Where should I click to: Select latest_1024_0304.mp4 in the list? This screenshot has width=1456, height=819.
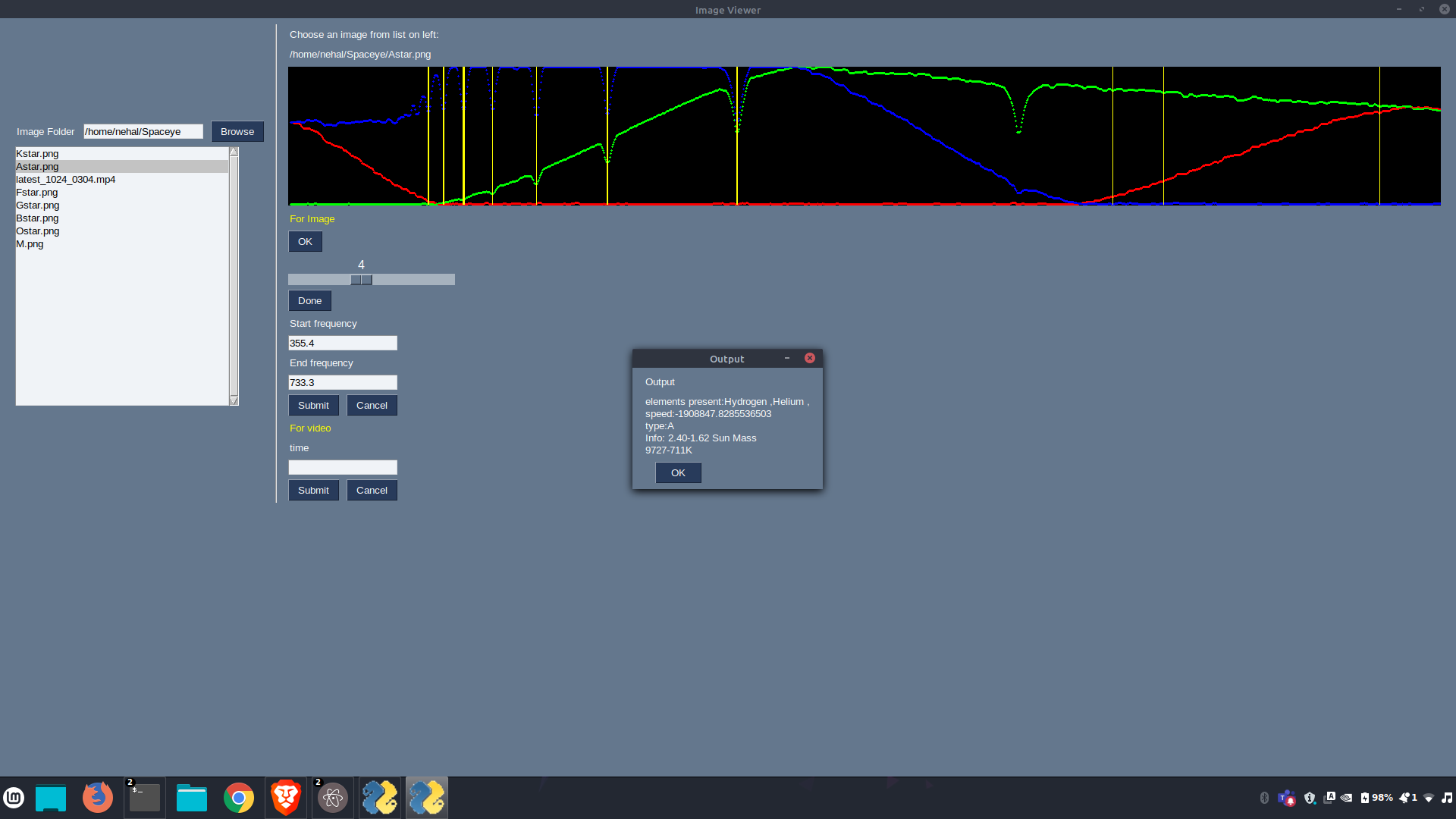point(65,179)
